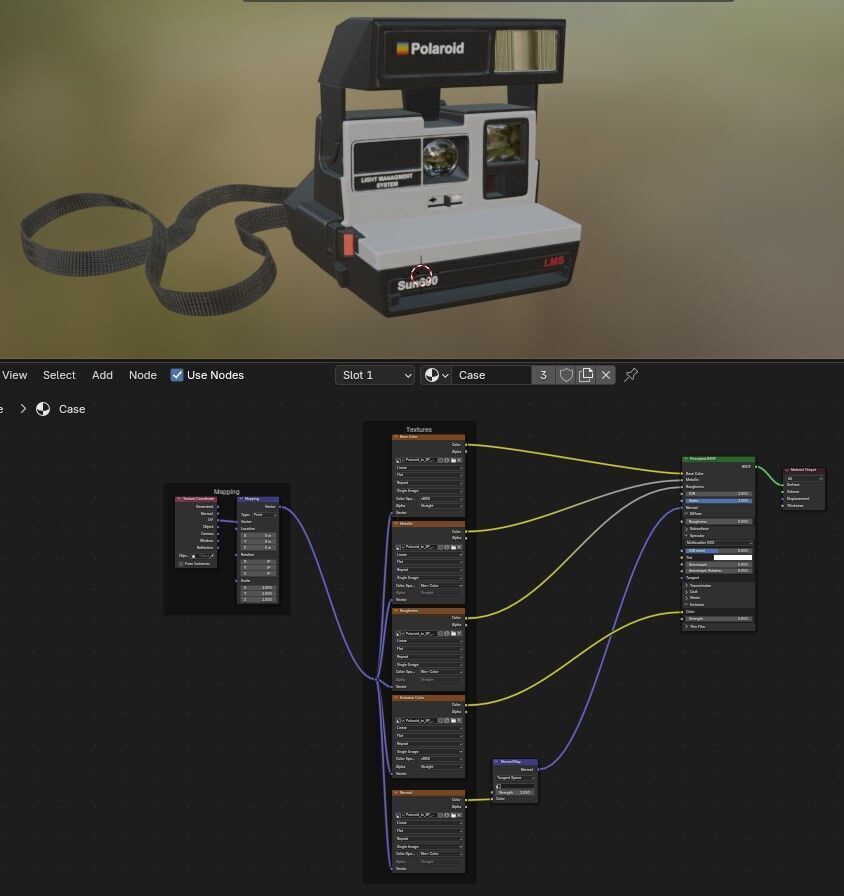Collapse the Principled BSDF node

click(x=686, y=458)
